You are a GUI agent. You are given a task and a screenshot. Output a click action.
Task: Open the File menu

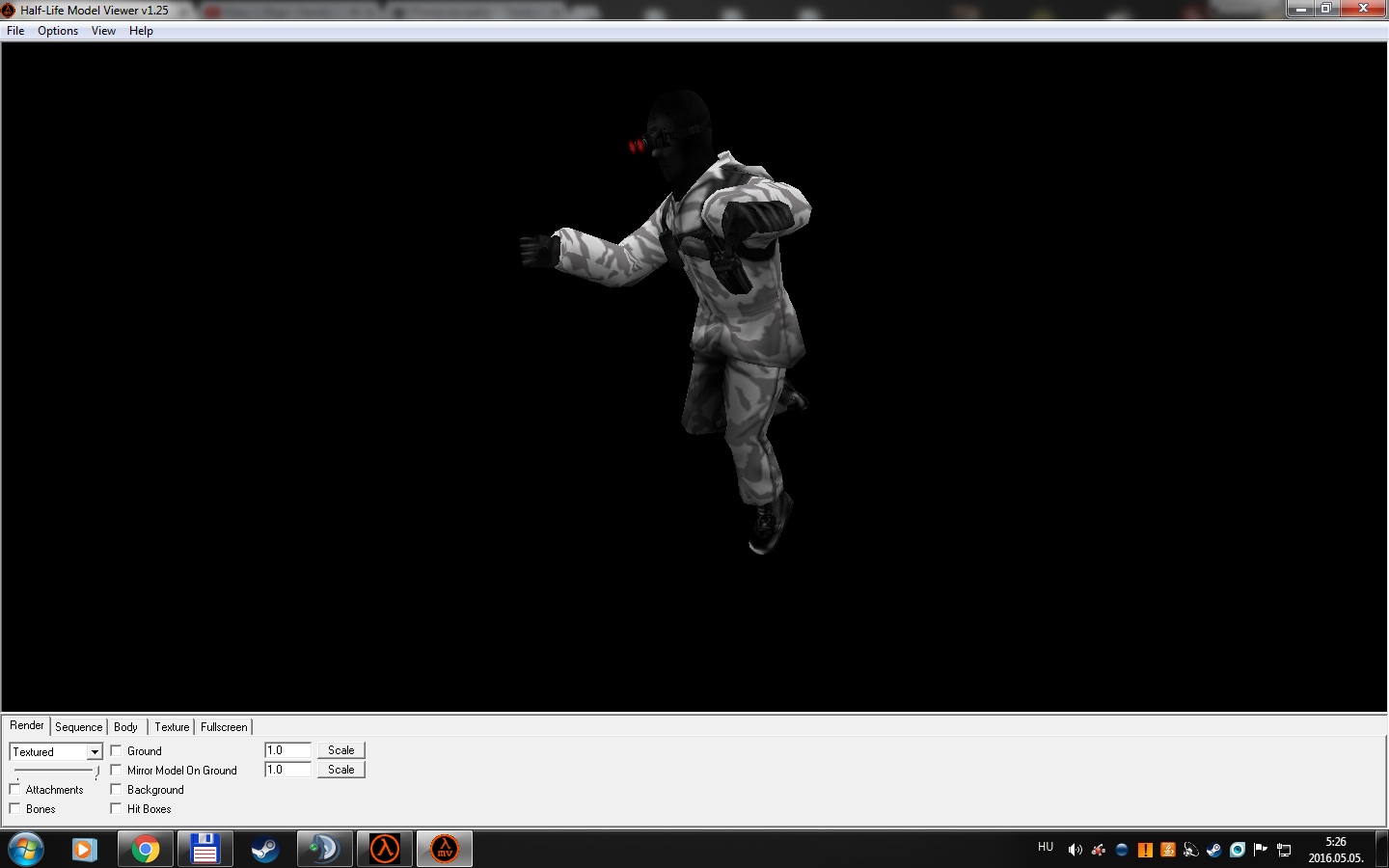[x=15, y=31]
